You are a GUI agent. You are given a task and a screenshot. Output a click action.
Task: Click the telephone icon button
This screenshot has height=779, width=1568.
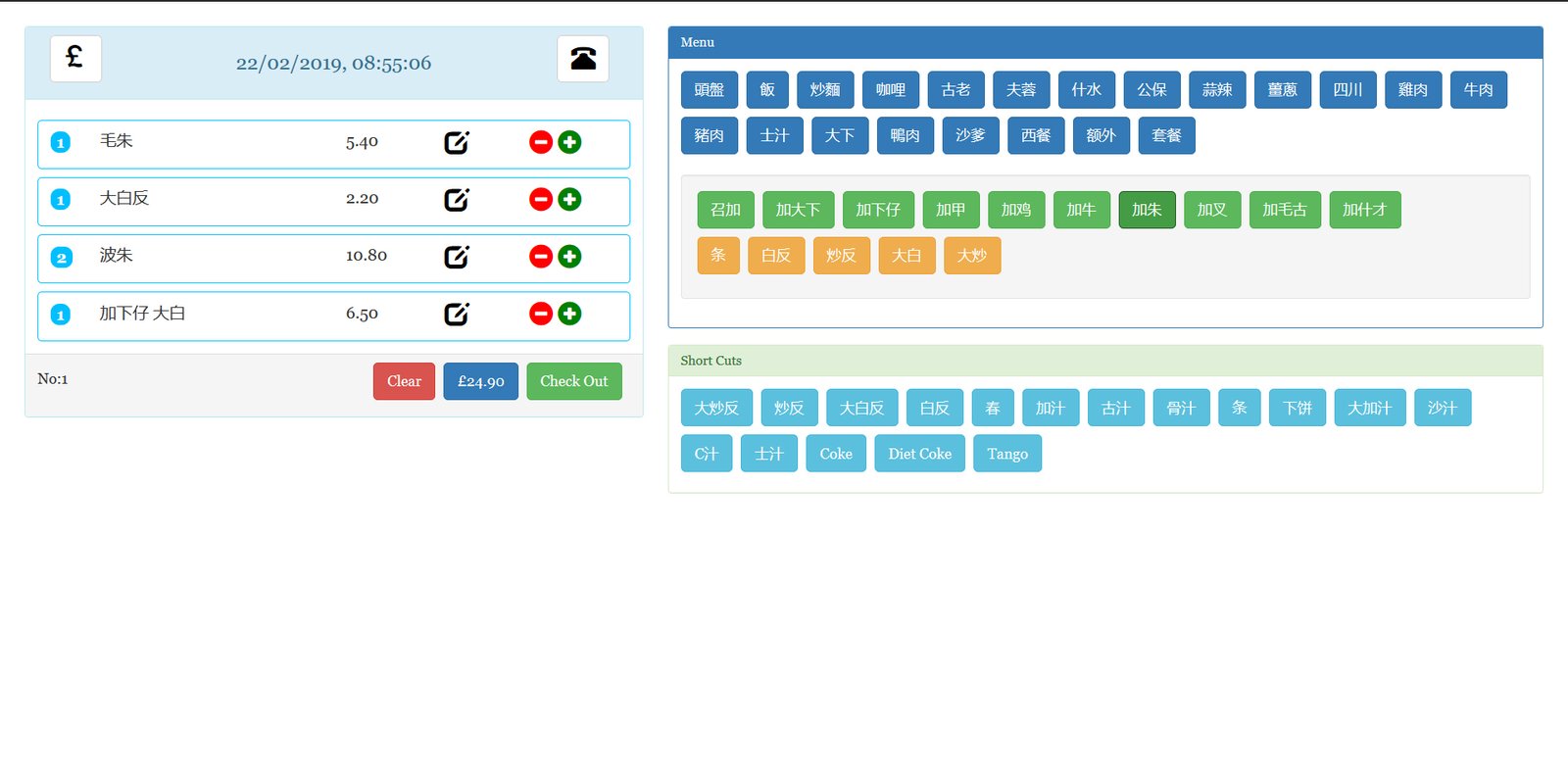coord(583,59)
